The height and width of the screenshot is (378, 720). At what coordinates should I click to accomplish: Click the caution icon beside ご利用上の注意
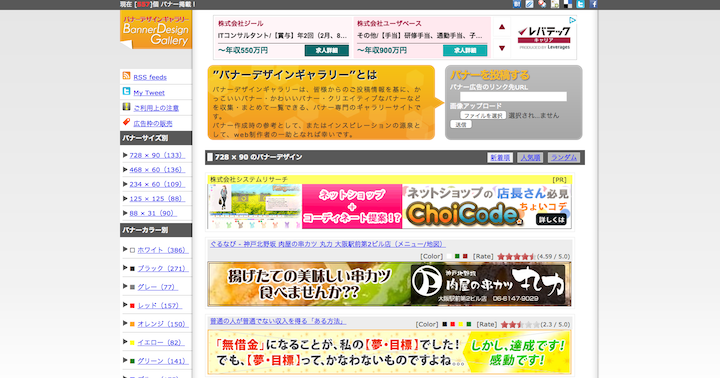click(126, 107)
